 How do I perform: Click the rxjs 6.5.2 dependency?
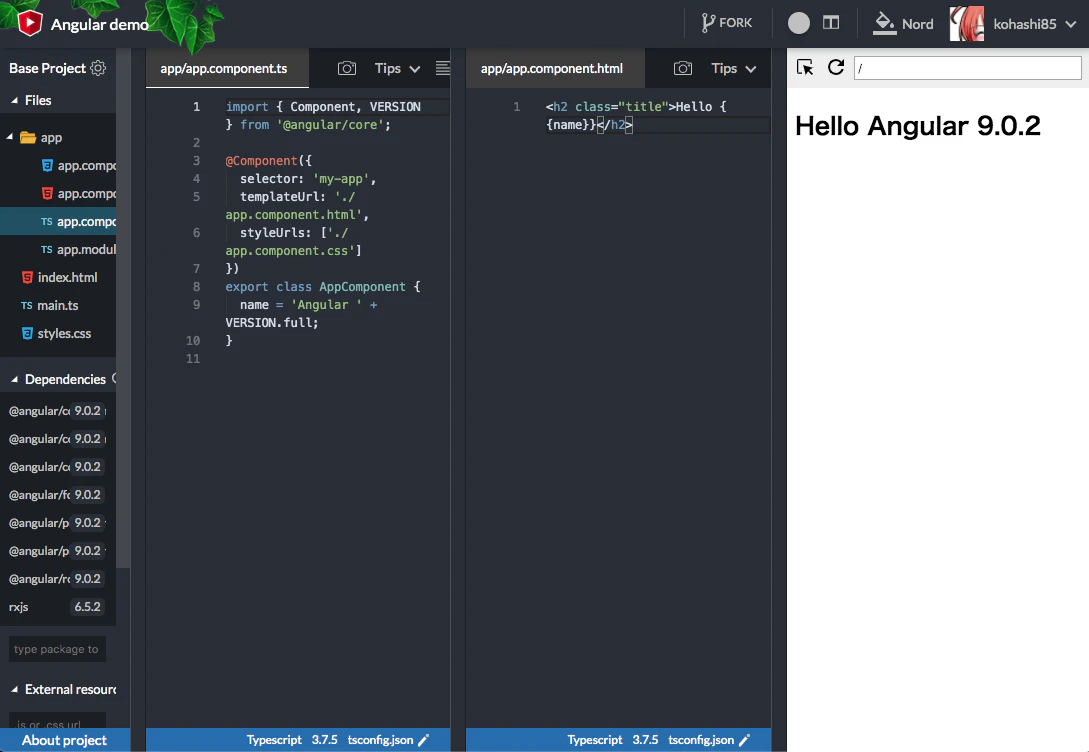(56, 607)
